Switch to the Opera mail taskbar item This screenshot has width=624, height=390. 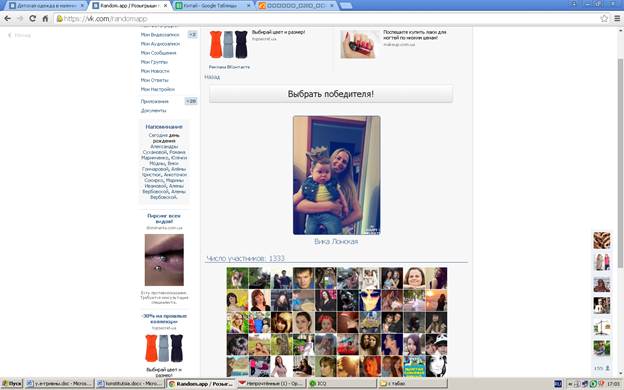pyautogui.click(x=271, y=384)
